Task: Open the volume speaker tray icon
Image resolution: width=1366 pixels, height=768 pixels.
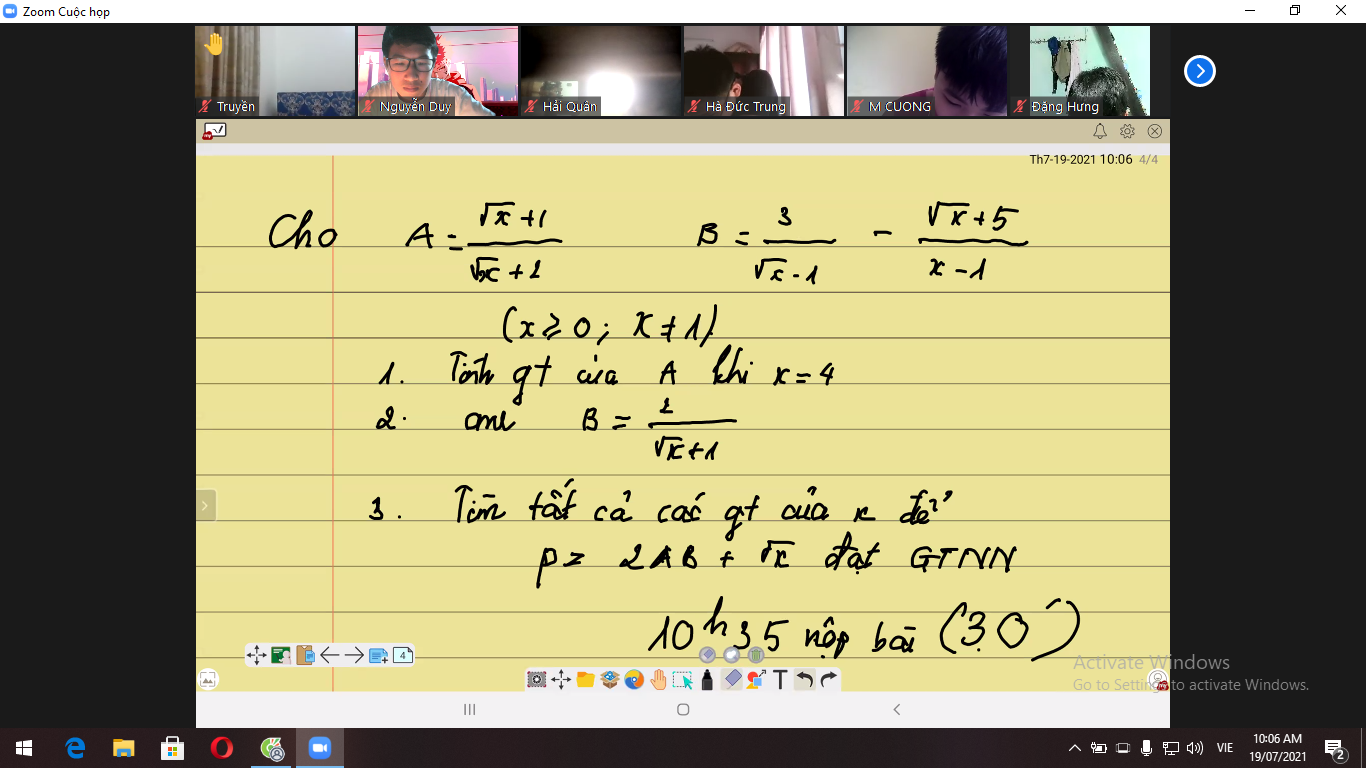Action: click(1194, 748)
